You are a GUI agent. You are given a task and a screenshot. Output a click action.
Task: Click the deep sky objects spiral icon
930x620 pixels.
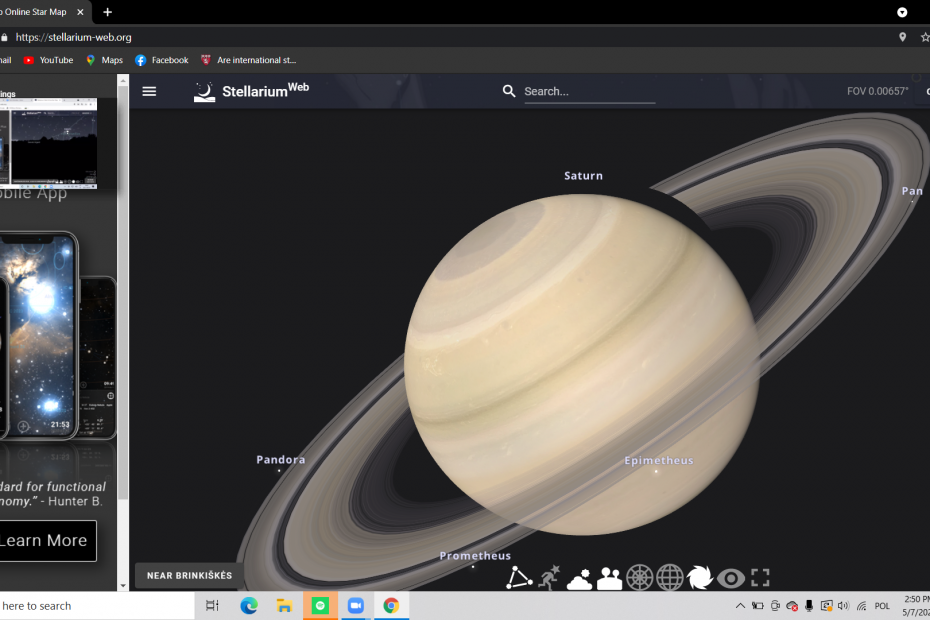coord(700,578)
